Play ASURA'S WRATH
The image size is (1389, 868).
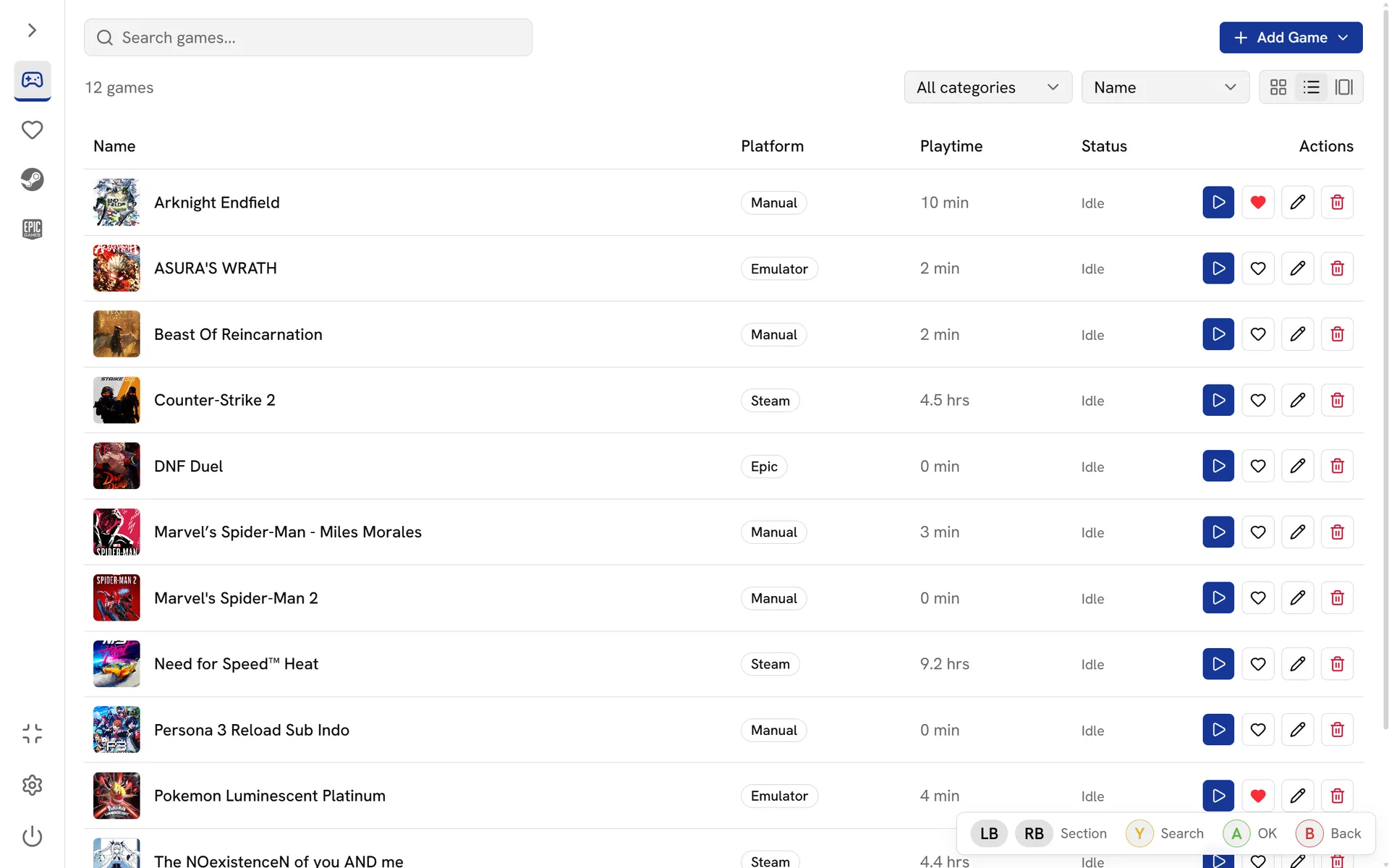tap(1218, 268)
